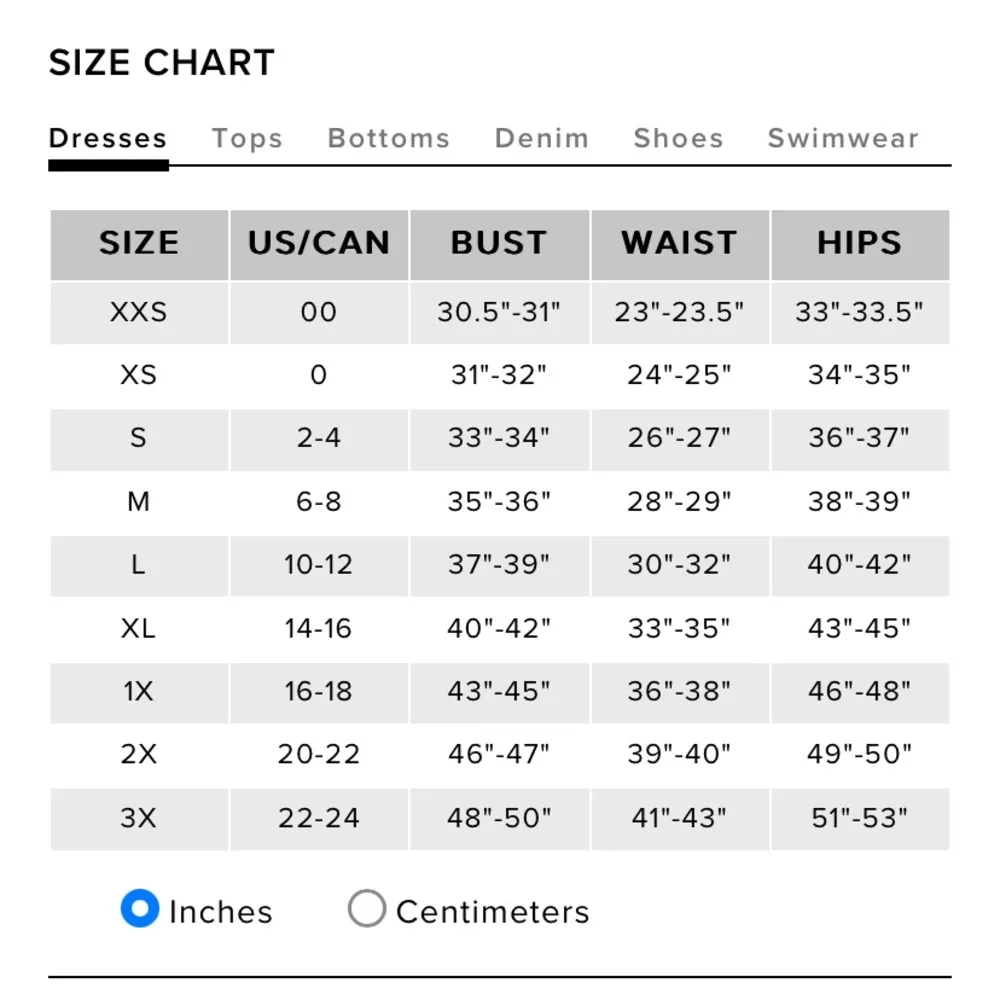Screen dimensions: 1000x1000
Task: Click the 3X size cell
Action: [x=139, y=818]
